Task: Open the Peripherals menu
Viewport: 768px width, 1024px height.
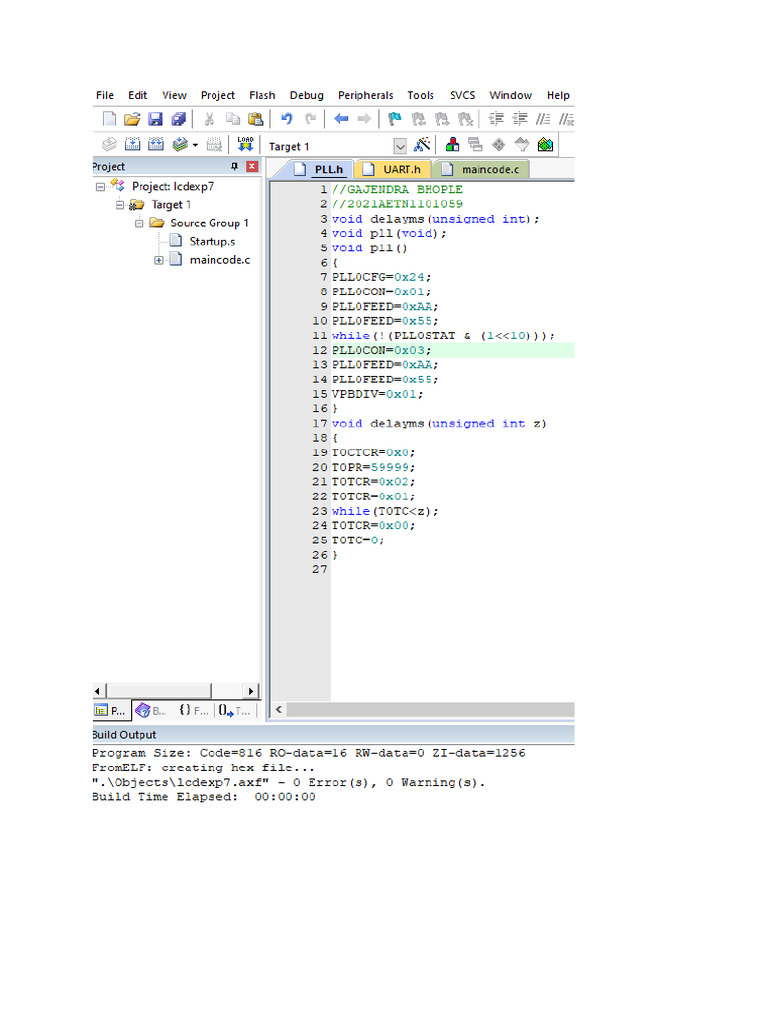Action: pyautogui.click(x=365, y=95)
